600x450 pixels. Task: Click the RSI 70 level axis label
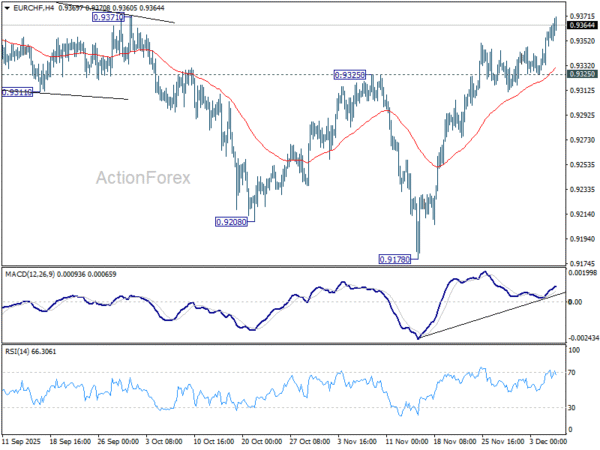coord(572,372)
